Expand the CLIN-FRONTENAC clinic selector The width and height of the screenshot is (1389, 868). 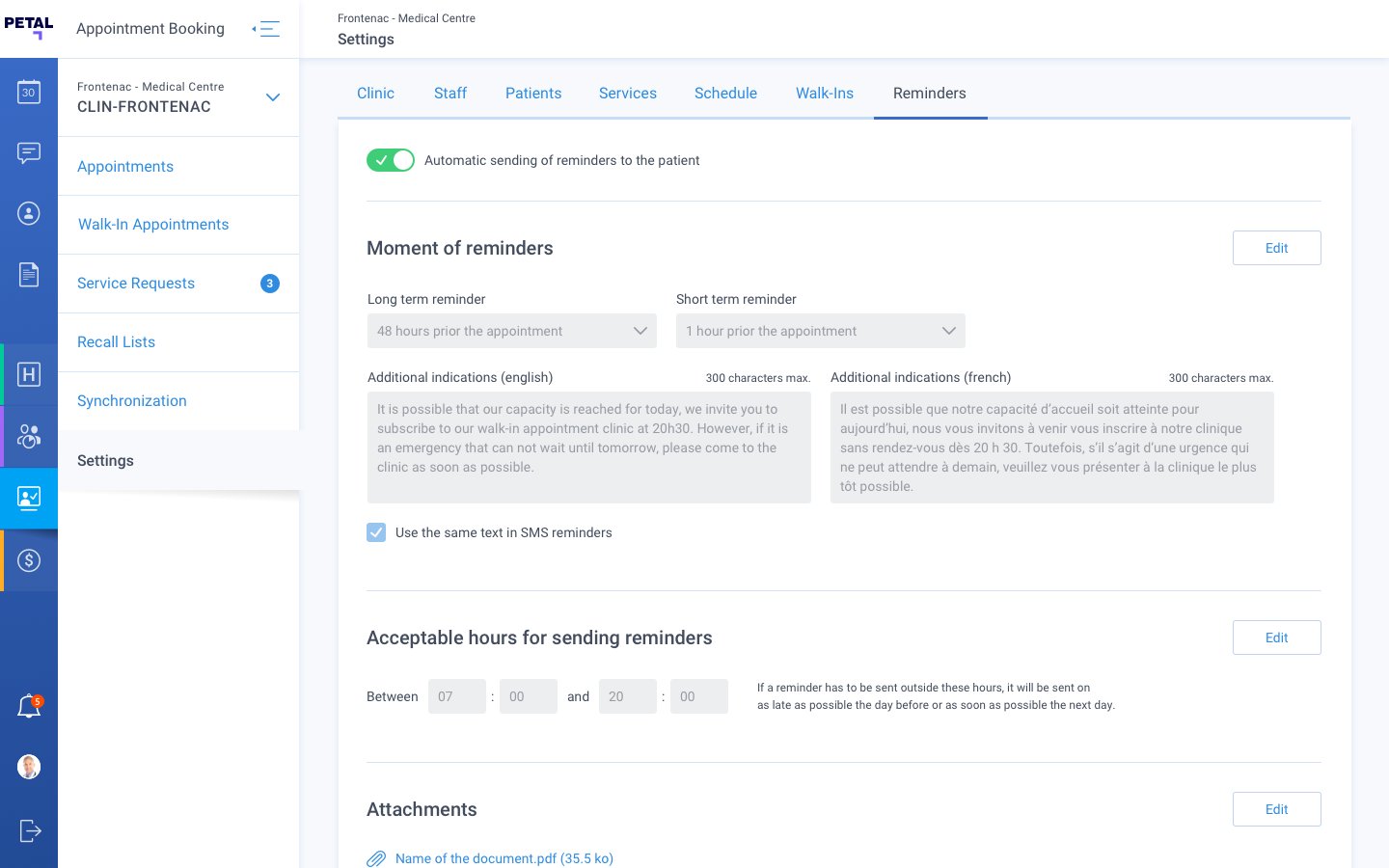[273, 97]
